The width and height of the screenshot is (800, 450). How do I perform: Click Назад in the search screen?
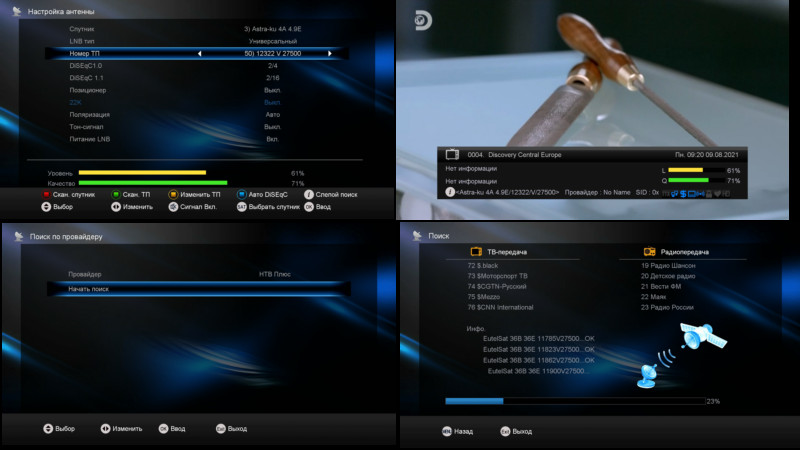458,431
